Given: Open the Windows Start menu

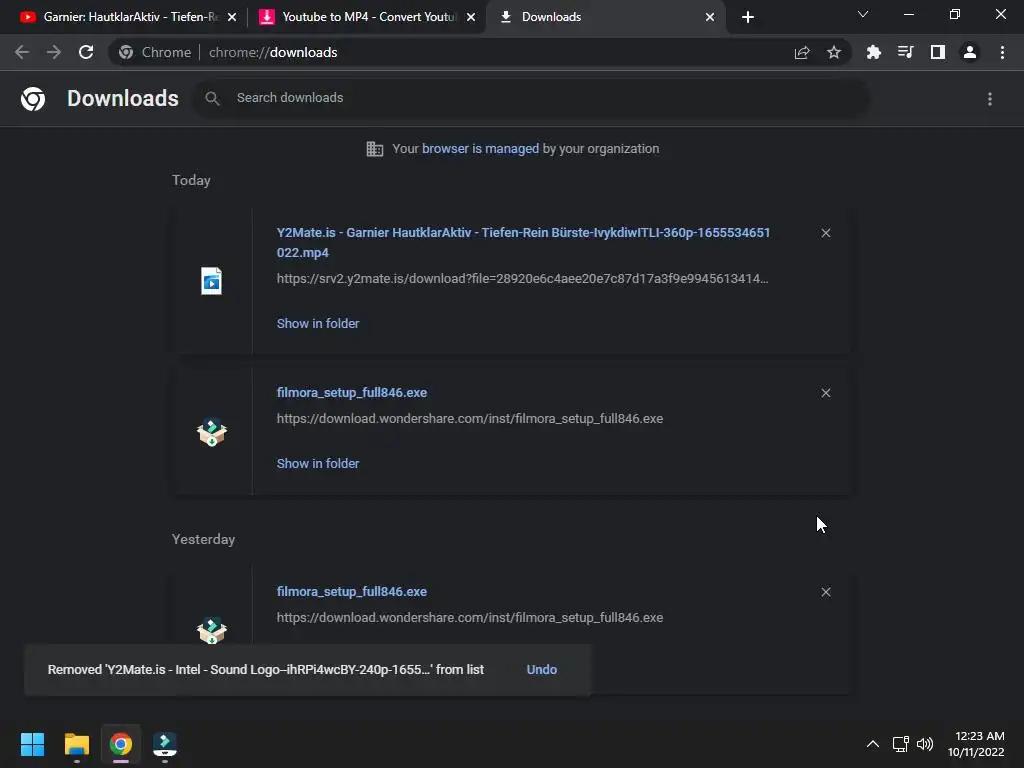Looking at the screenshot, I should 32,744.
